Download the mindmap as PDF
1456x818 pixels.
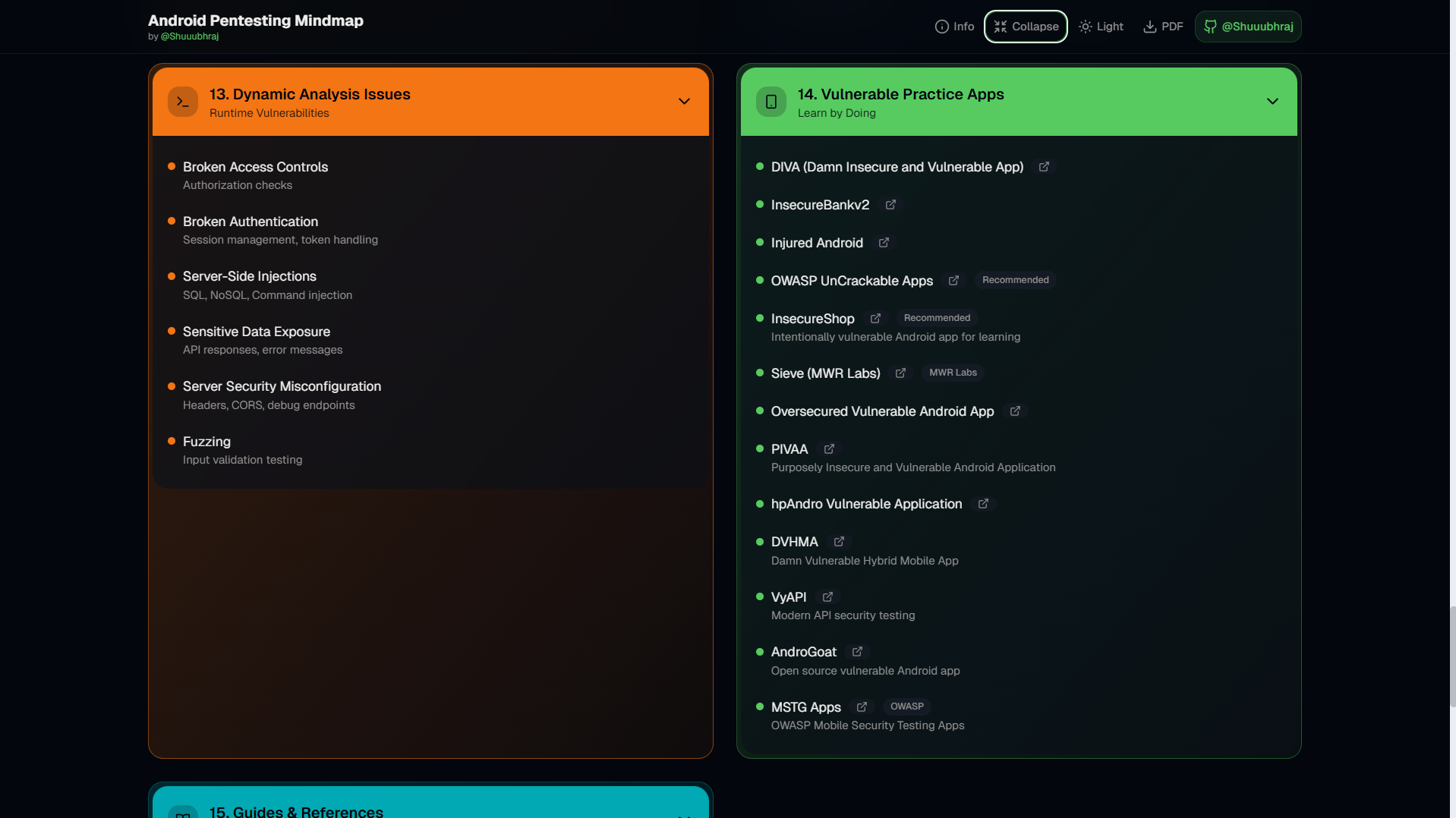coord(1163,27)
